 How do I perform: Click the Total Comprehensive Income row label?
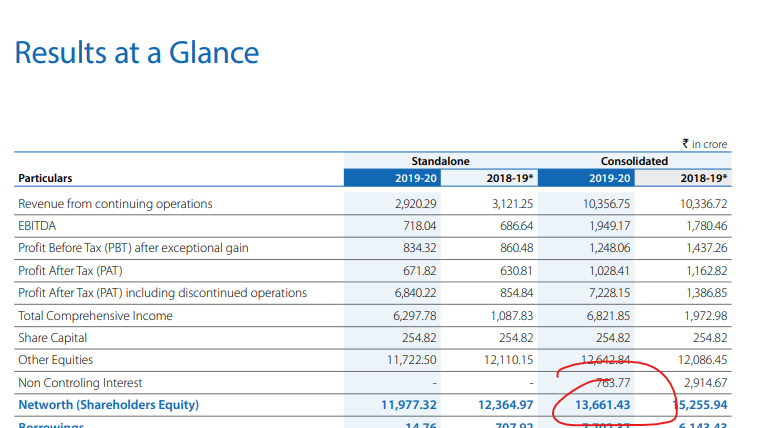pos(95,316)
